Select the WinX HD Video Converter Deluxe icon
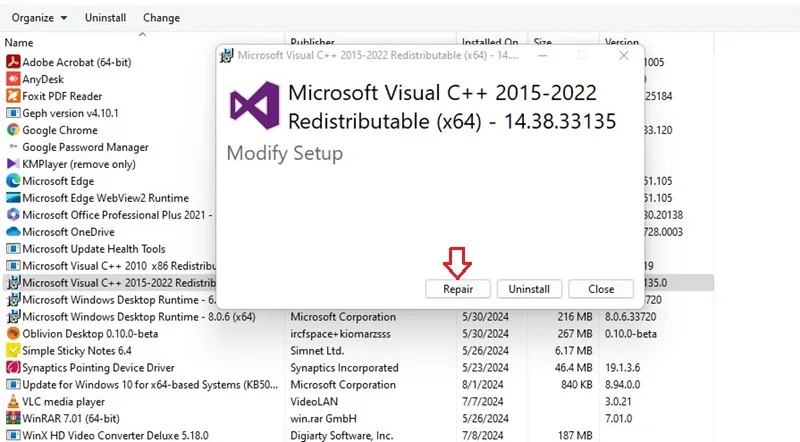 (x=13, y=435)
